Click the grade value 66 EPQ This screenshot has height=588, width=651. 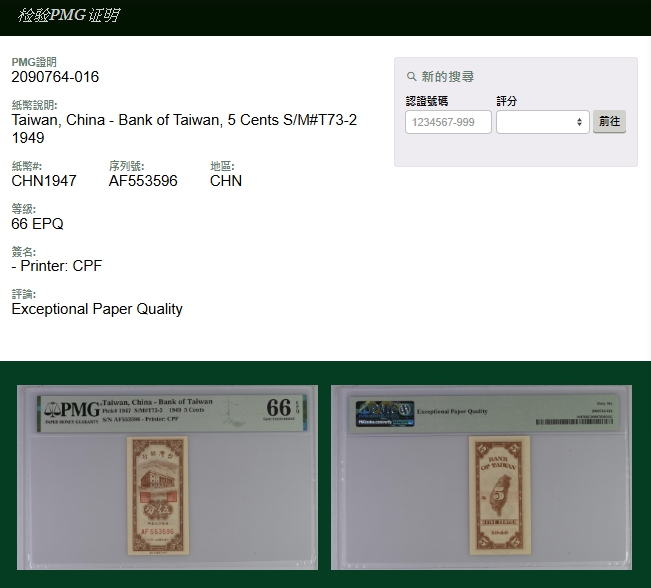pos(37,224)
